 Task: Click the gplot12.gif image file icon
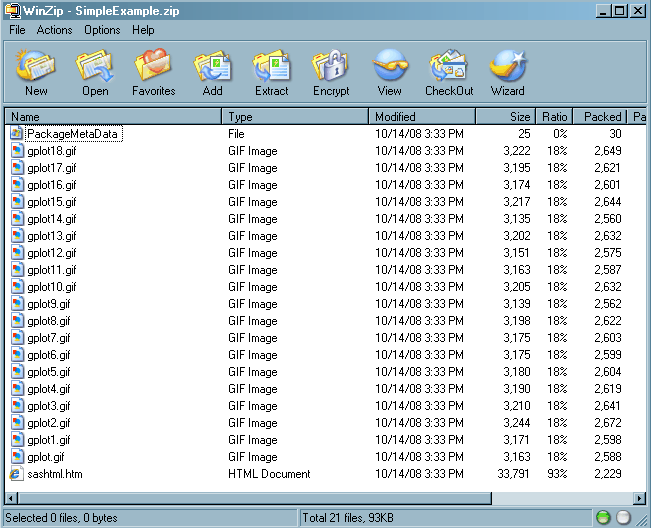(x=17, y=253)
